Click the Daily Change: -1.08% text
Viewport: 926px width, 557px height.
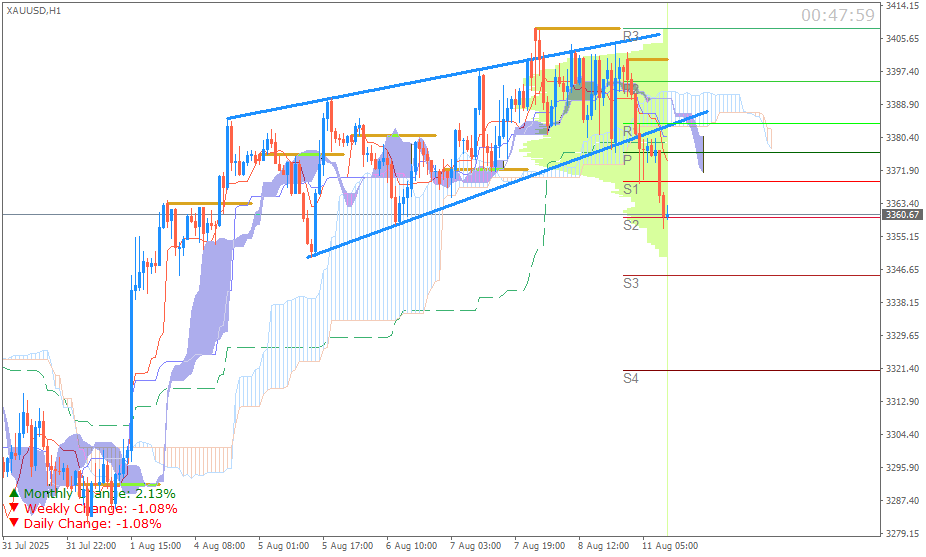(93, 523)
